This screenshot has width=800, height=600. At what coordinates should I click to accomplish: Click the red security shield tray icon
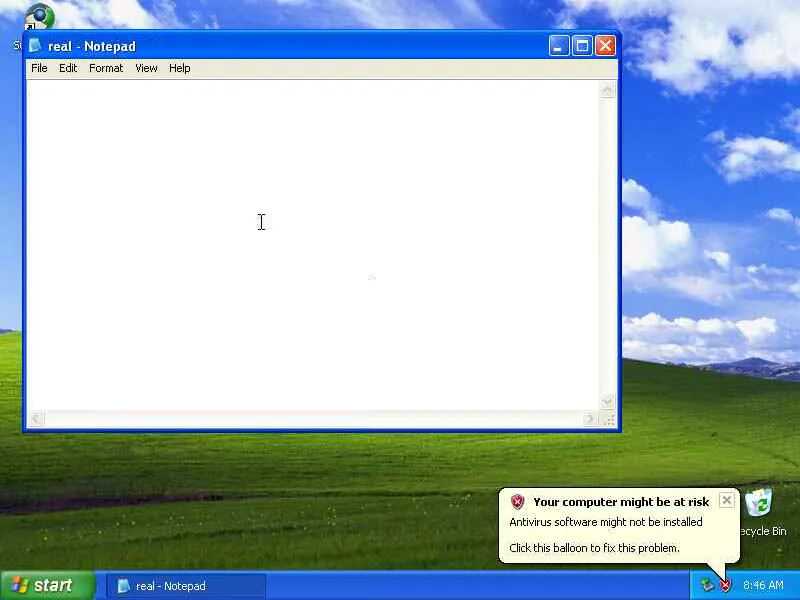[x=725, y=585]
